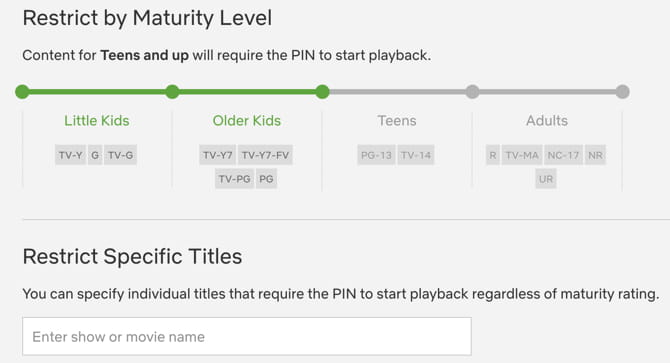
Task: Select the TV-Y7-FV rating badge
Action: [x=265, y=155]
